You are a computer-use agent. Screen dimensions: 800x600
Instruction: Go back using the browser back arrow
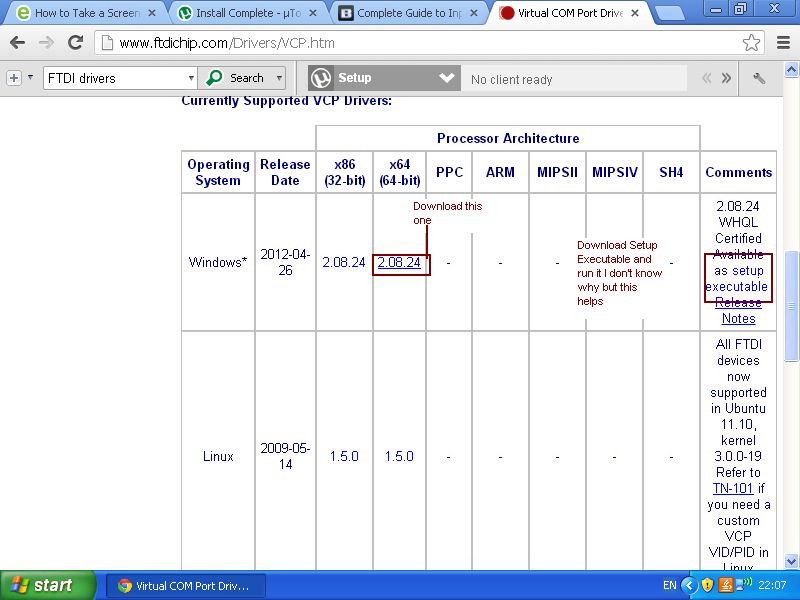coord(17,43)
